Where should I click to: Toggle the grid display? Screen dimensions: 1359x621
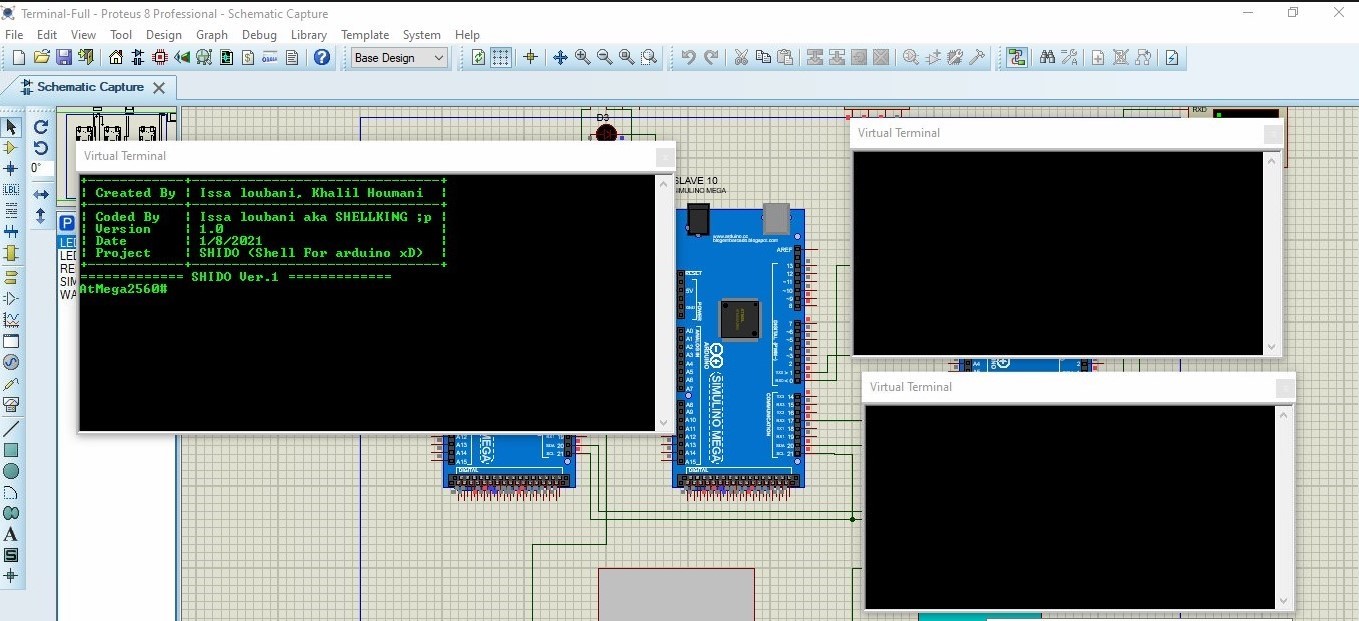(x=501, y=58)
